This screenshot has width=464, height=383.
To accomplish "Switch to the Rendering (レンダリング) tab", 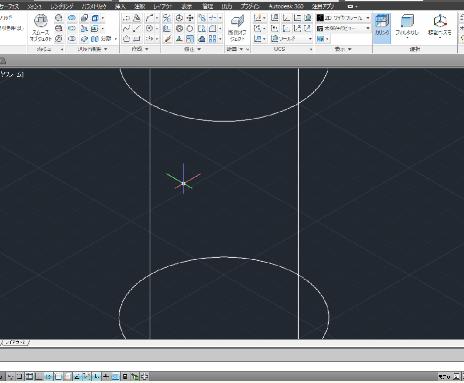I will click(62, 6).
